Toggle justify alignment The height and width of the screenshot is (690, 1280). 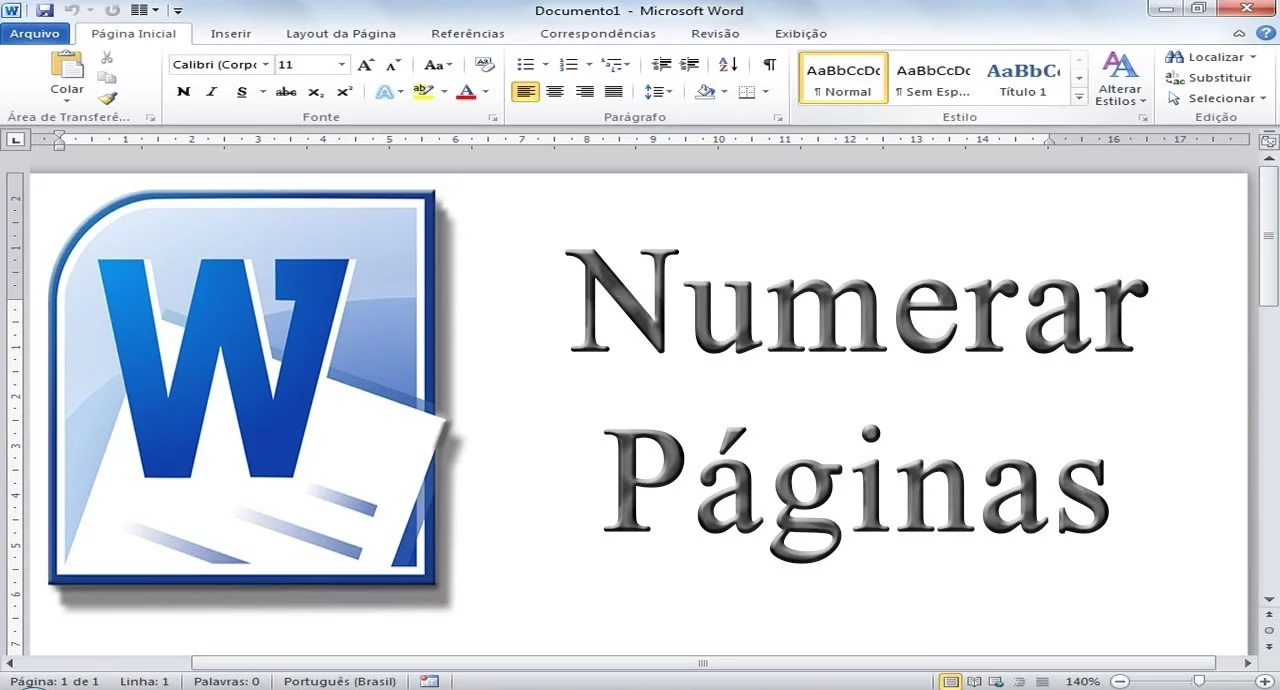[x=613, y=92]
